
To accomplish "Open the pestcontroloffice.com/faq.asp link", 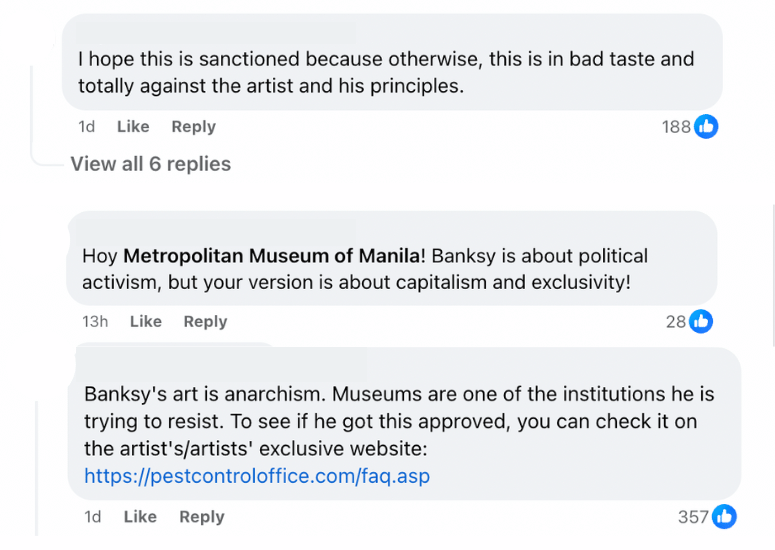I will click(257, 476).
